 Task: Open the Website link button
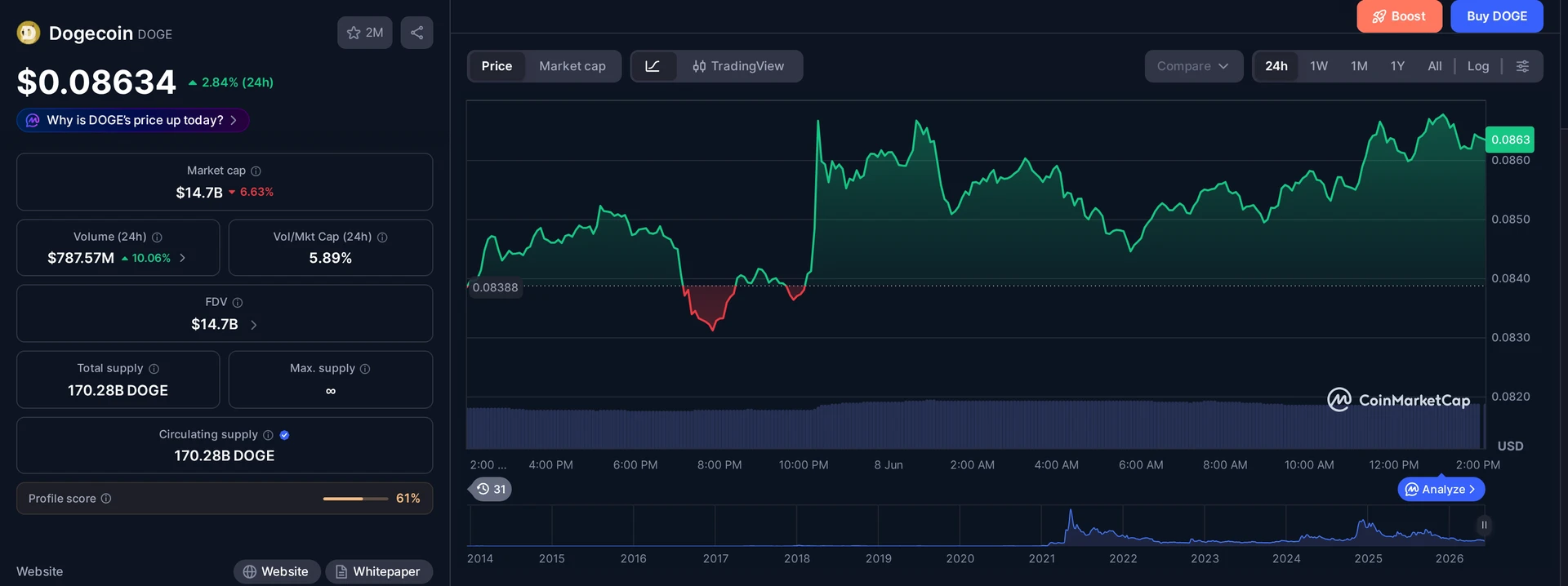(275, 571)
